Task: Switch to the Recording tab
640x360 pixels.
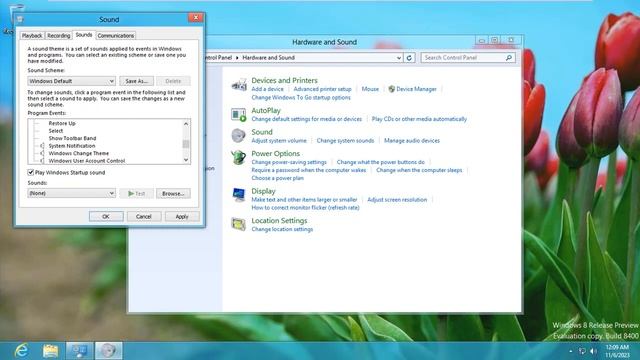Action: (x=58, y=36)
